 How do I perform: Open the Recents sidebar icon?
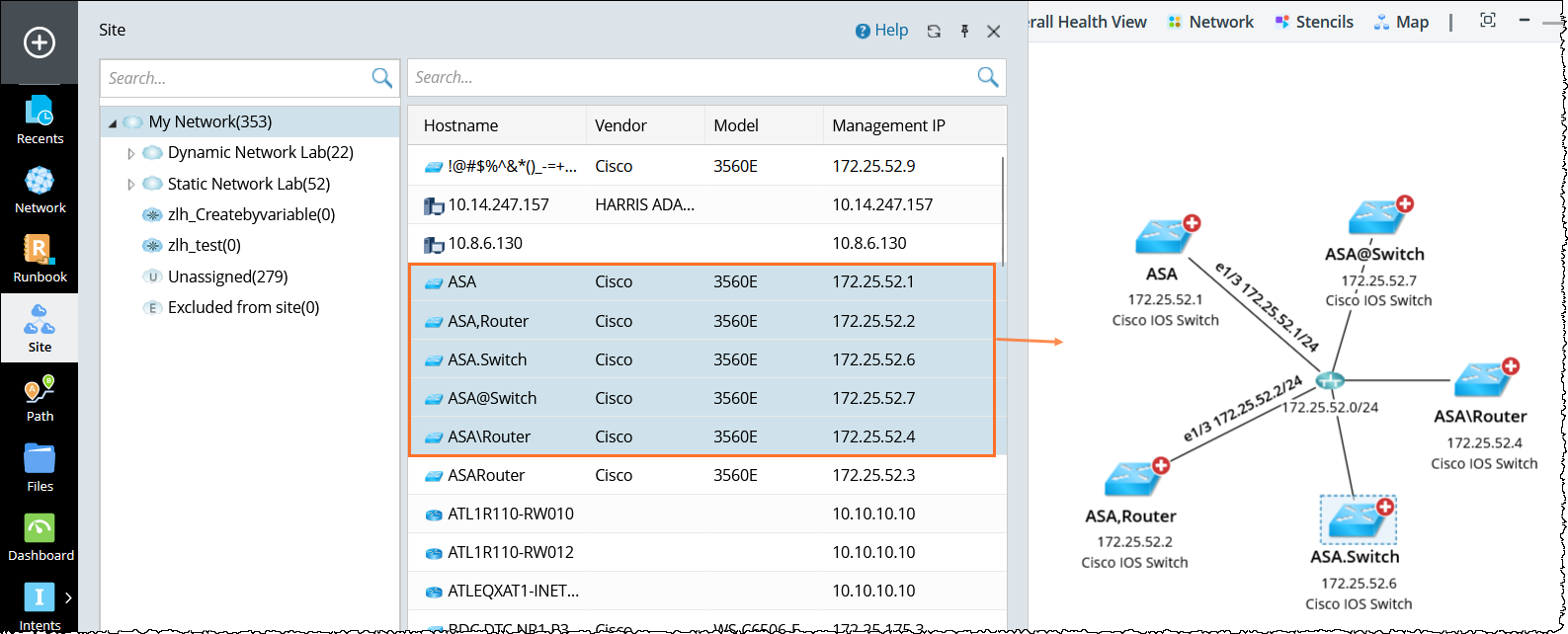click(x=40, y=119)
